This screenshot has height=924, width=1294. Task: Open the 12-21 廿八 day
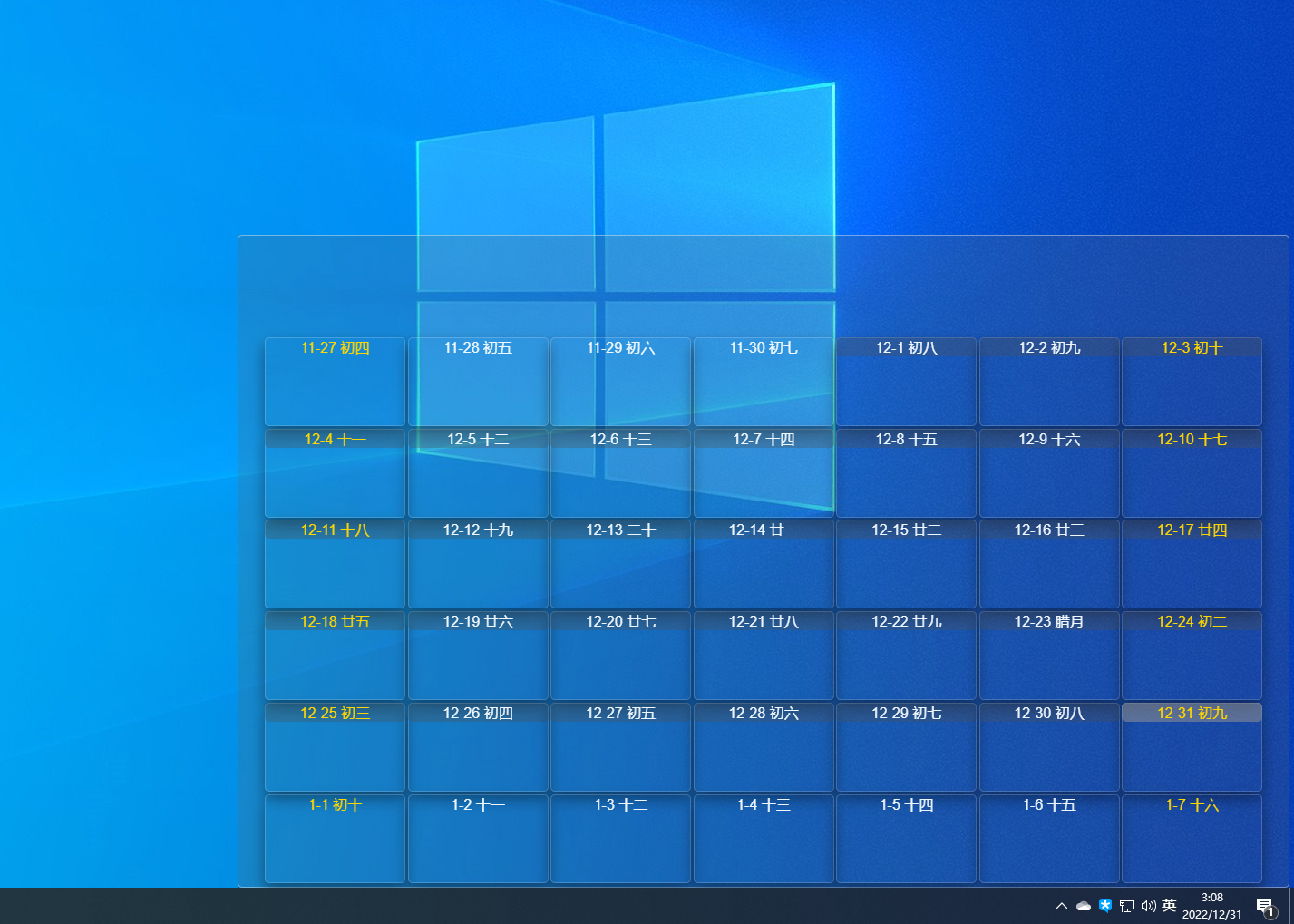coord(764,656)
